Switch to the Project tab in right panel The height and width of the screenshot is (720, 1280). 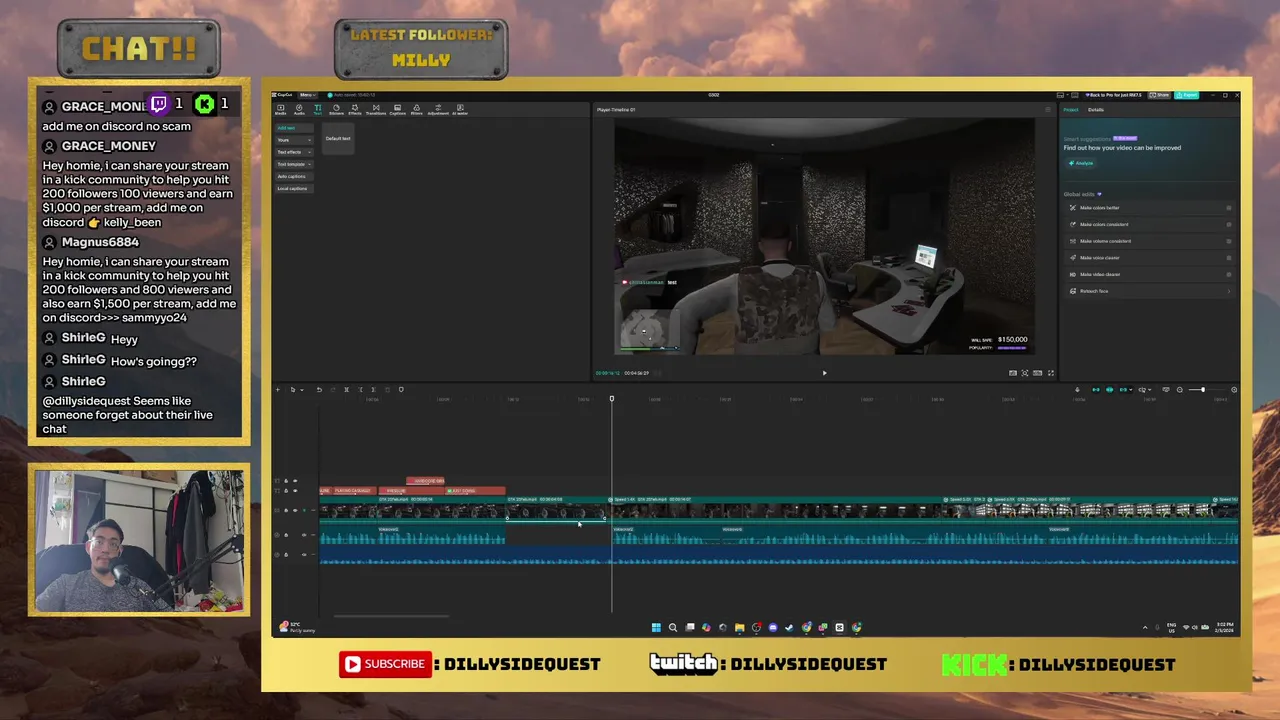coord(1071,109)
